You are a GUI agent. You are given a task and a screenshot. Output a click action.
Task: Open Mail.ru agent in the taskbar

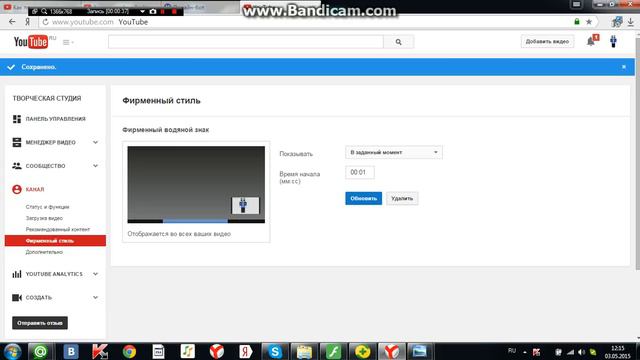40,351
